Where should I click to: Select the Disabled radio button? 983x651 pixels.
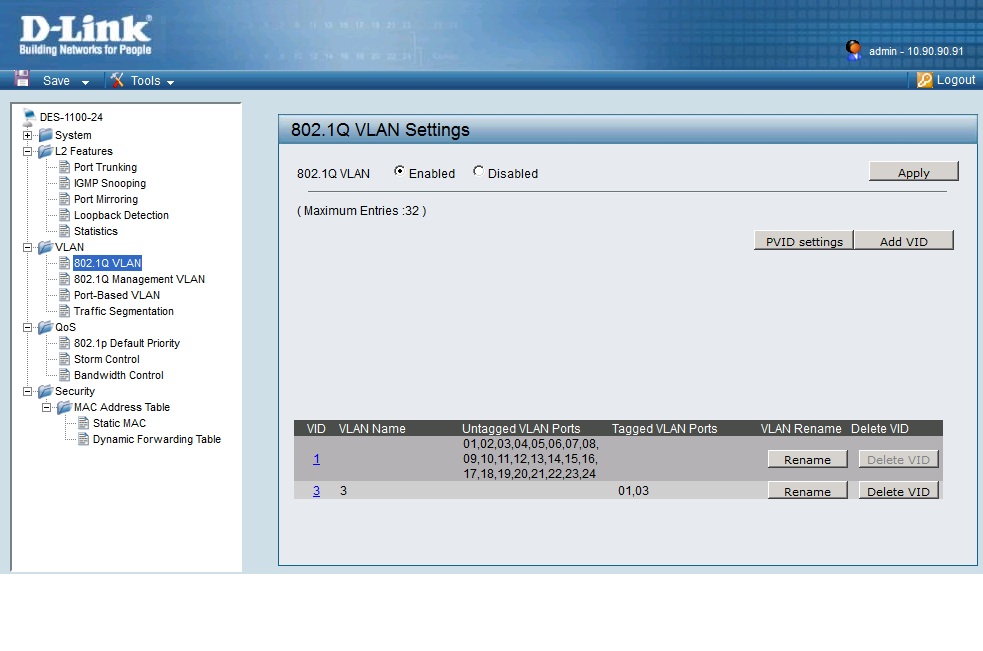478,172
